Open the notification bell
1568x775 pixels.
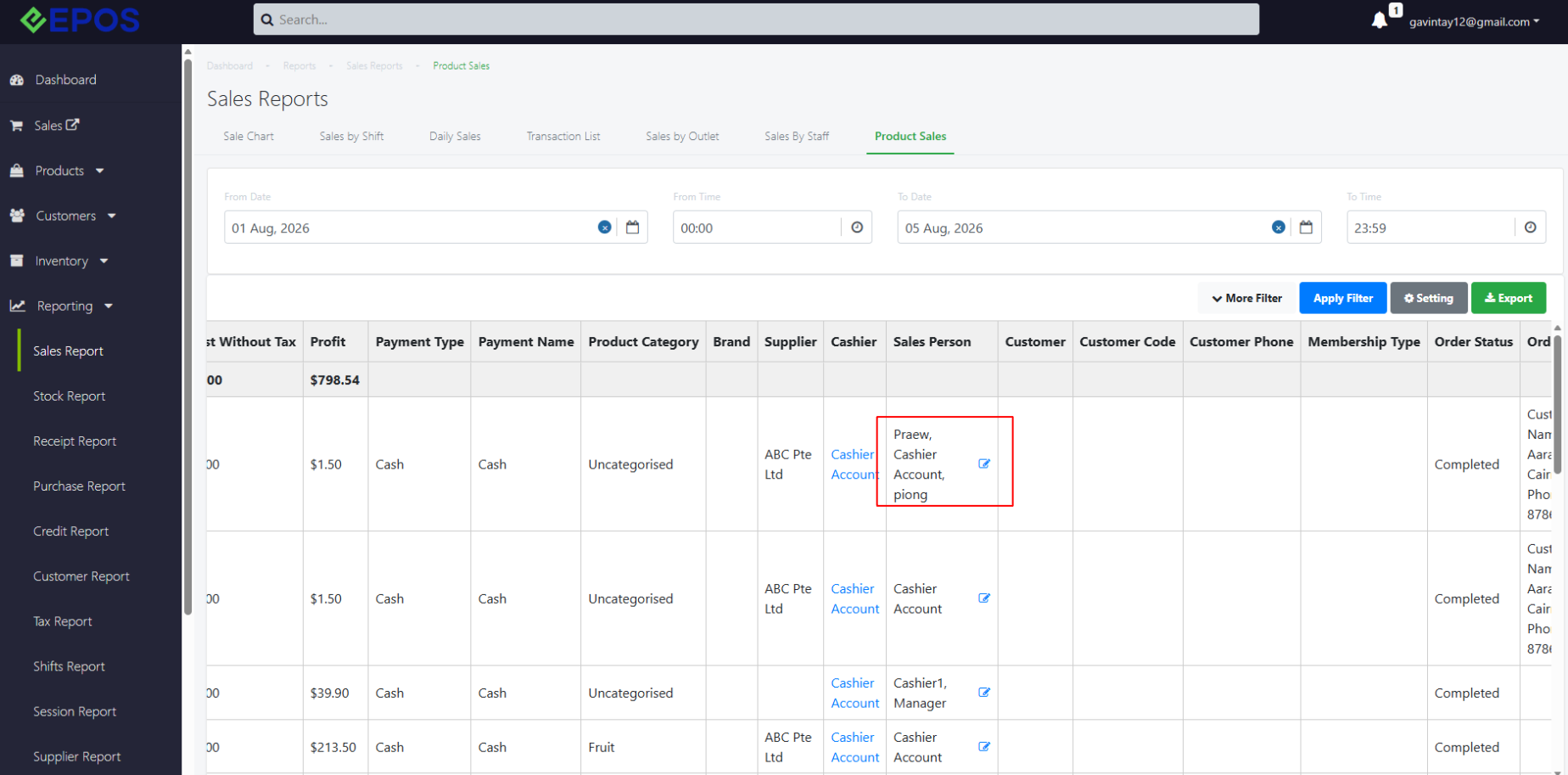click(x=1380, y=20)
